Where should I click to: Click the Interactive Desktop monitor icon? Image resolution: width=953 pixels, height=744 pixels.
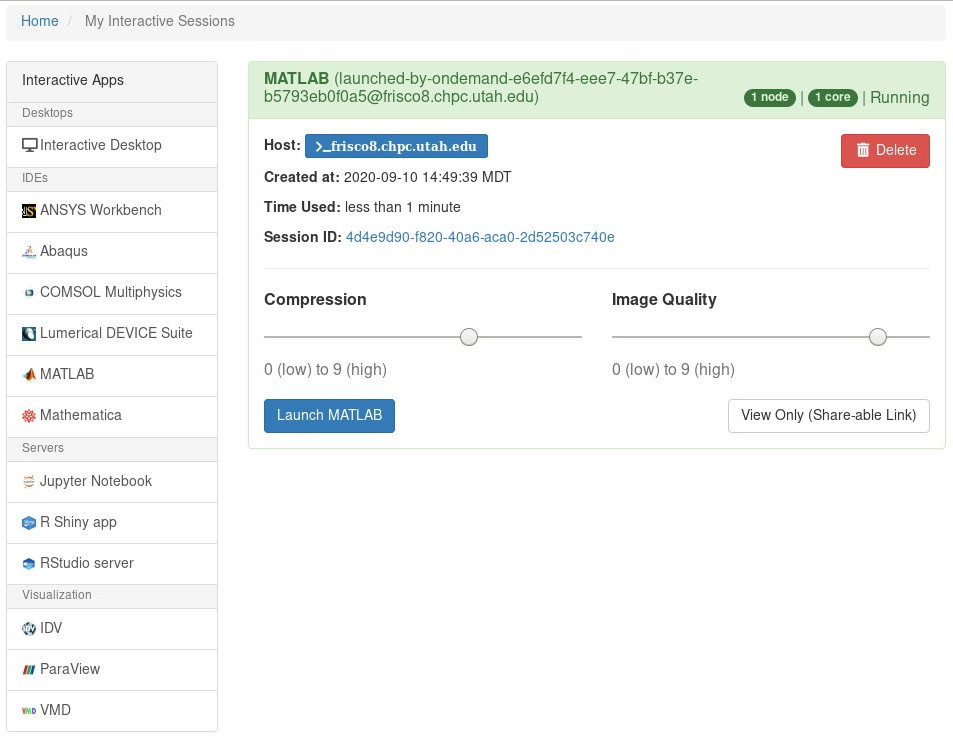tap(29, 145)
